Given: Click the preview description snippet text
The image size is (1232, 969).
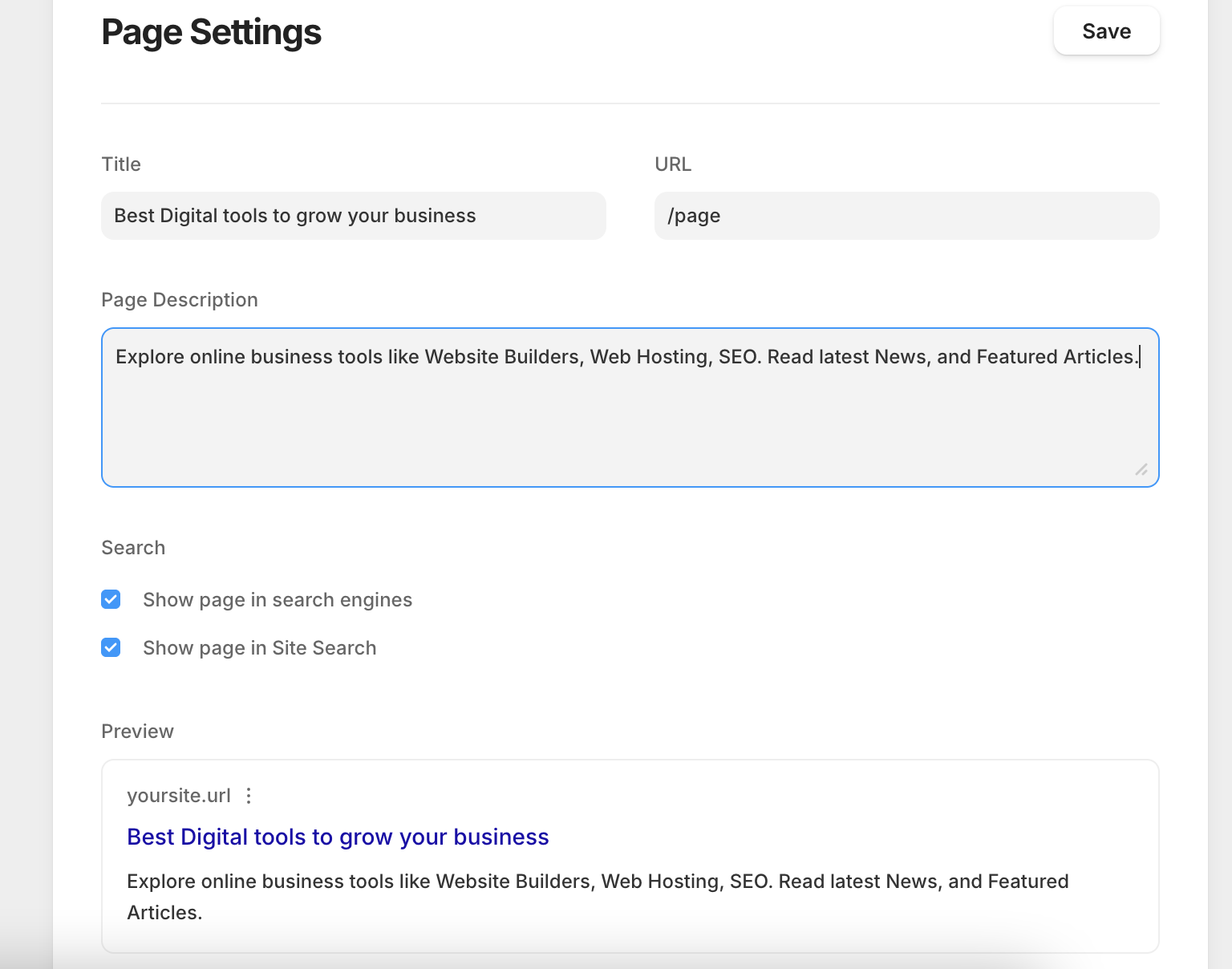Looking at the screenshot, I should pyautogui.click(x=597, y=882).
